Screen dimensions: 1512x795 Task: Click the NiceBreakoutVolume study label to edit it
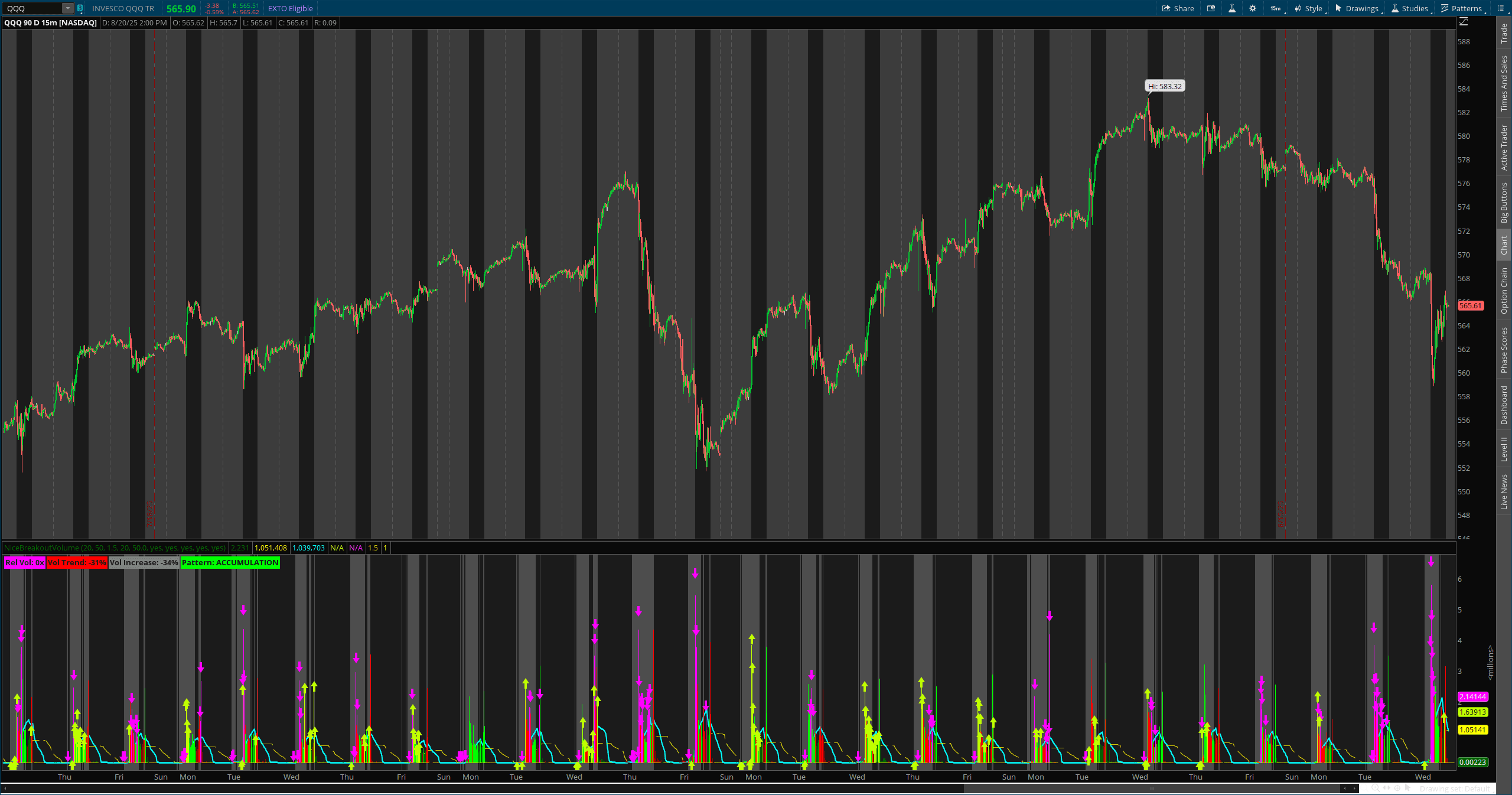[x=115, y=548]
